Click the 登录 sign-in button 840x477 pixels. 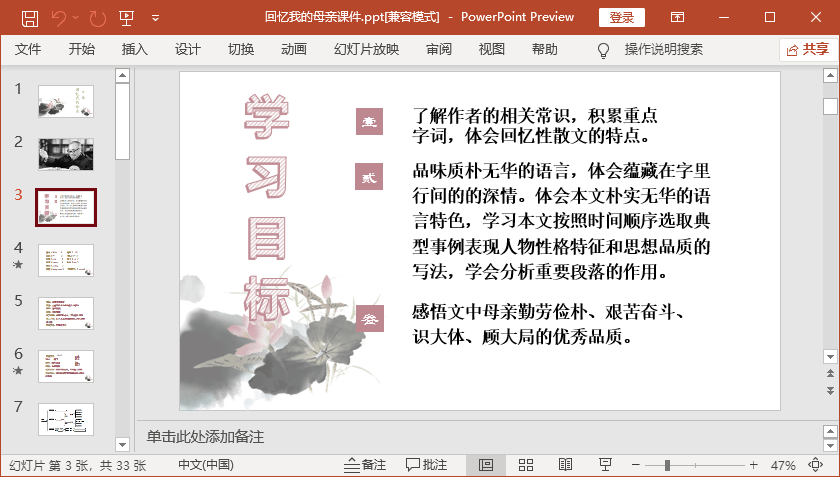(x=621, y=17)
